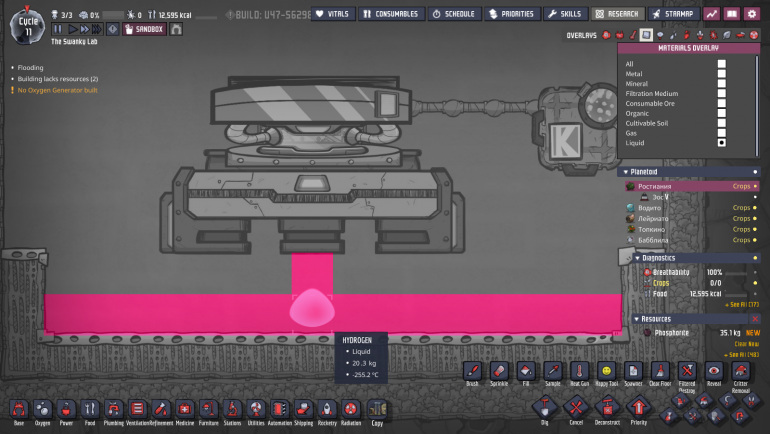Select the Priority tool
This screenshot has width=770, height=434.
click(638, 410)
